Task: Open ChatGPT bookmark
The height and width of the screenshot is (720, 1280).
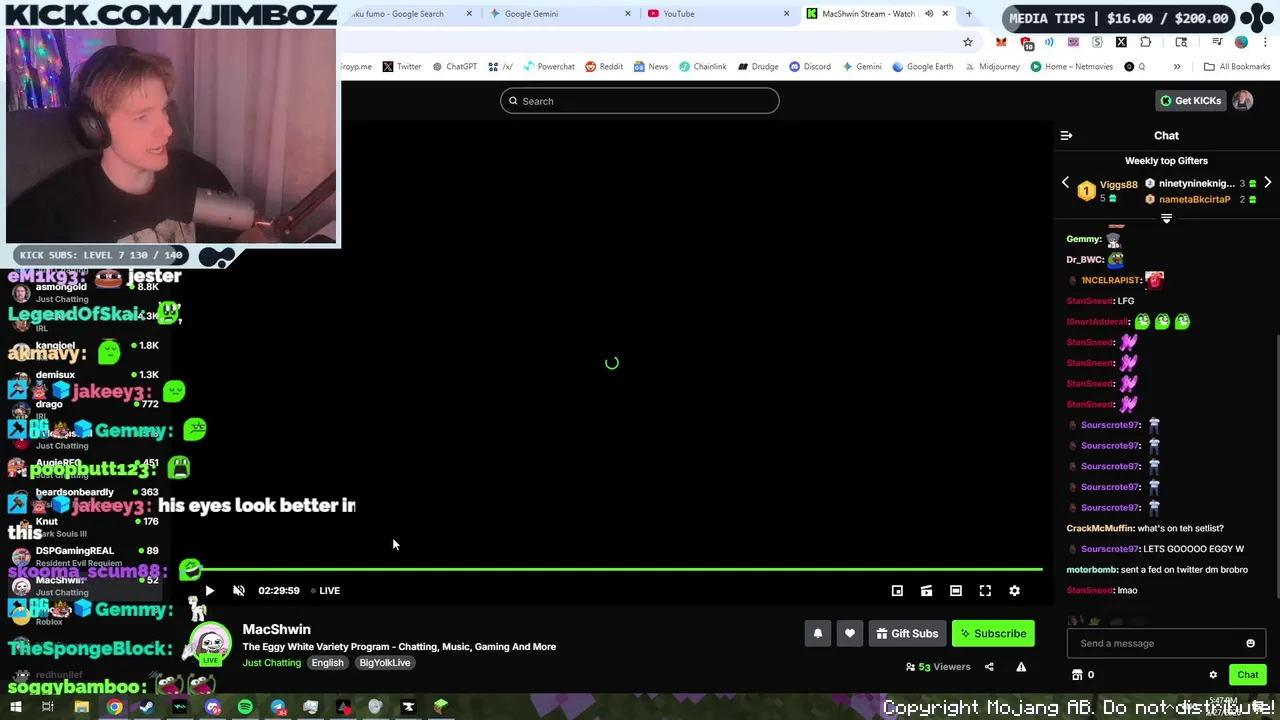Action: [454, 67]
